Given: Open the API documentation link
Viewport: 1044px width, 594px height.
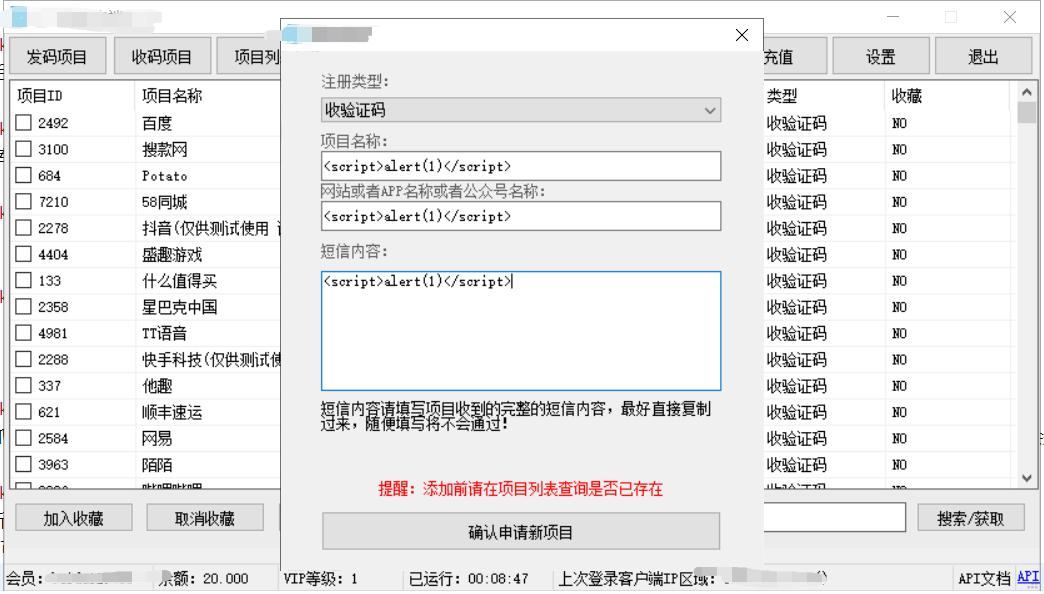Looking at the screenshot, I should point(1026,575).
